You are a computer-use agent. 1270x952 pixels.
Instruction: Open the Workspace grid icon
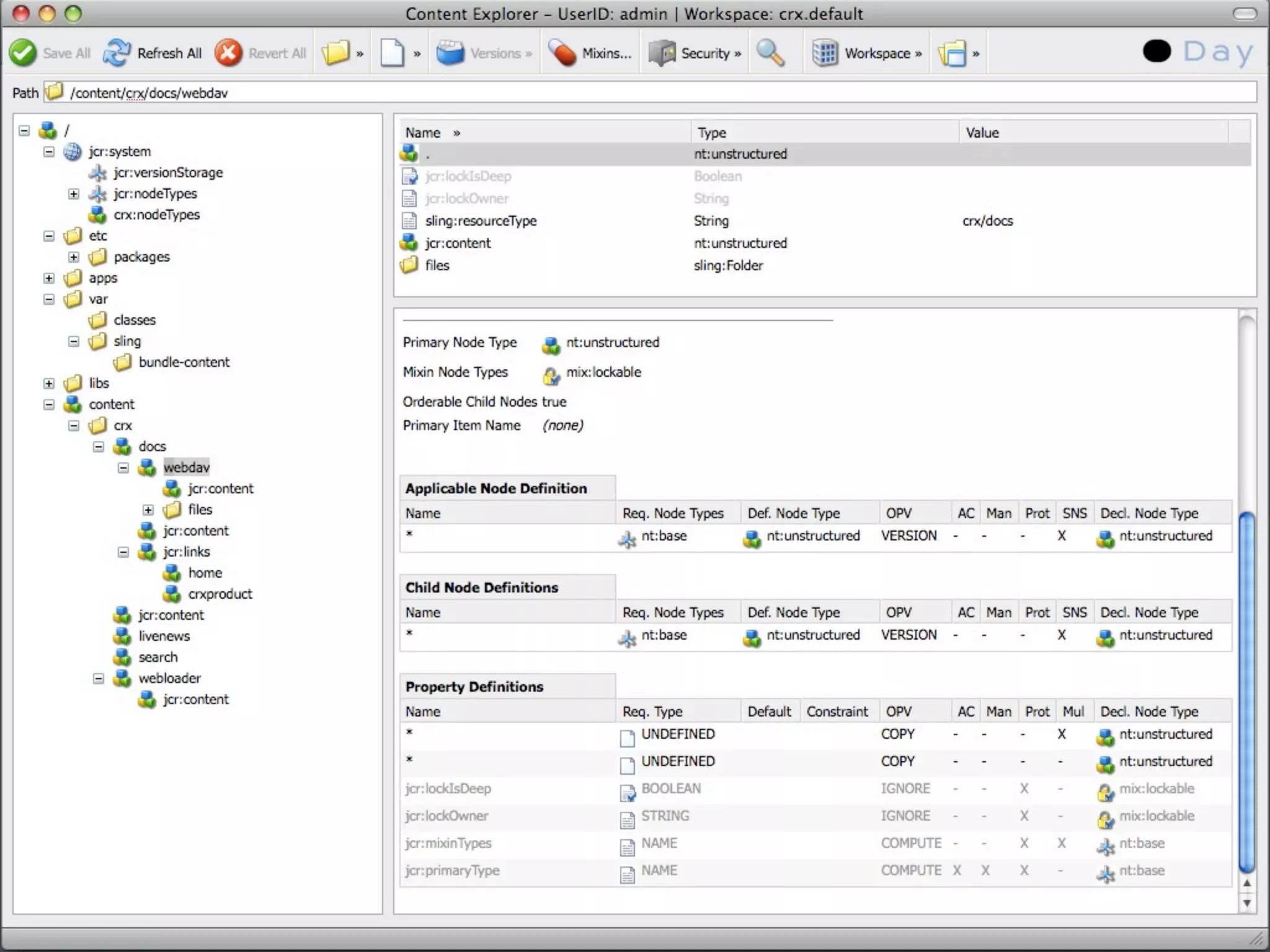tap(825, 53)
